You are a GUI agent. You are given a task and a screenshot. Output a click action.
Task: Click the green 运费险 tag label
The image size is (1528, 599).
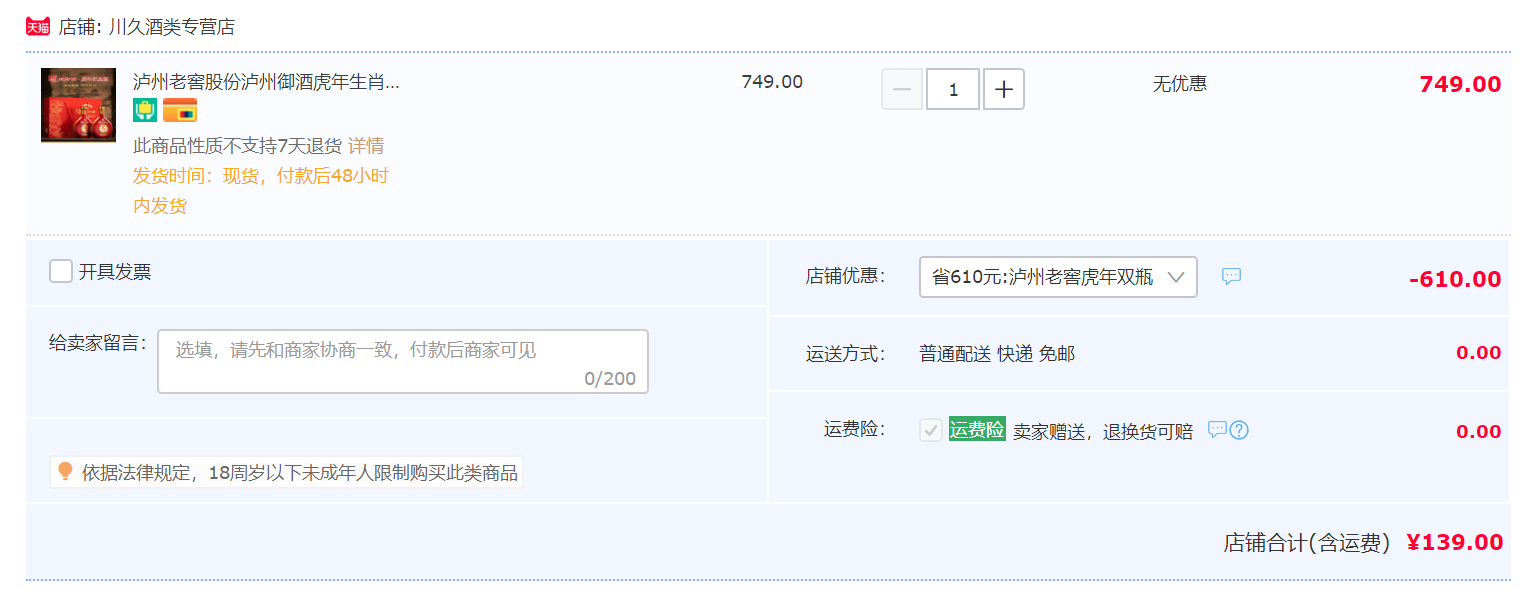(977, 429)
